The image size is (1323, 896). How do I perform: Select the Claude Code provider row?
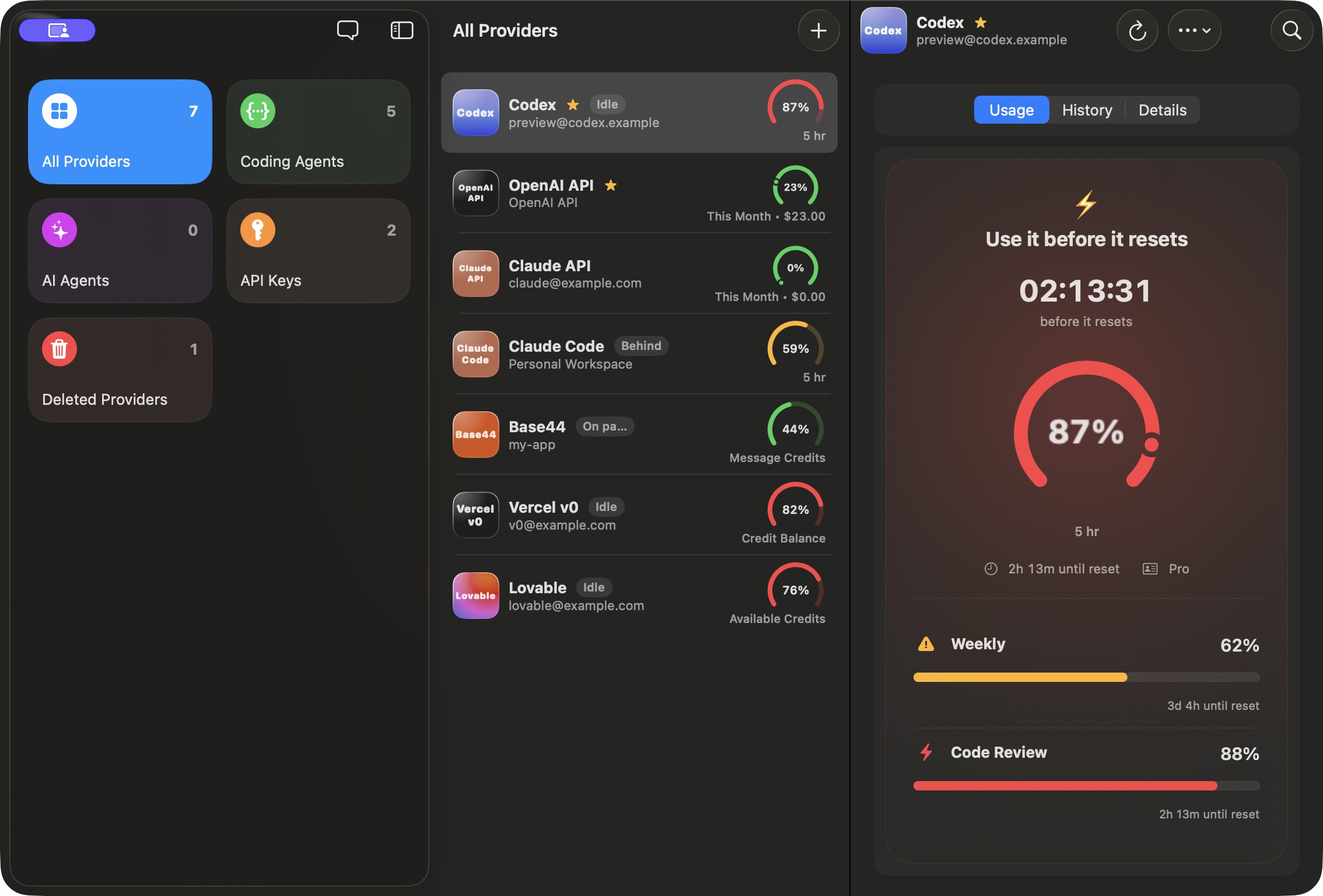point(639,354)
